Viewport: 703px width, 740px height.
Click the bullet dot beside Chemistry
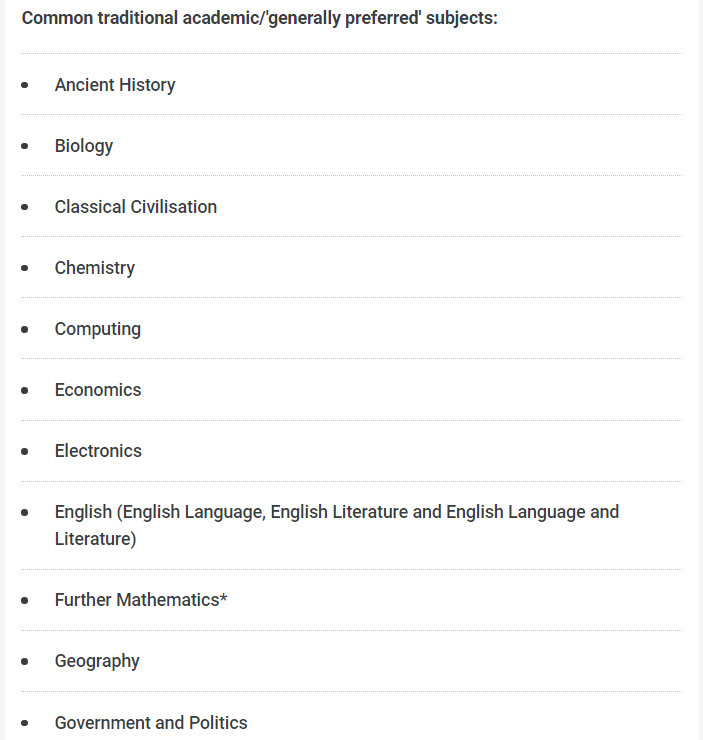[x=25, y=269]
